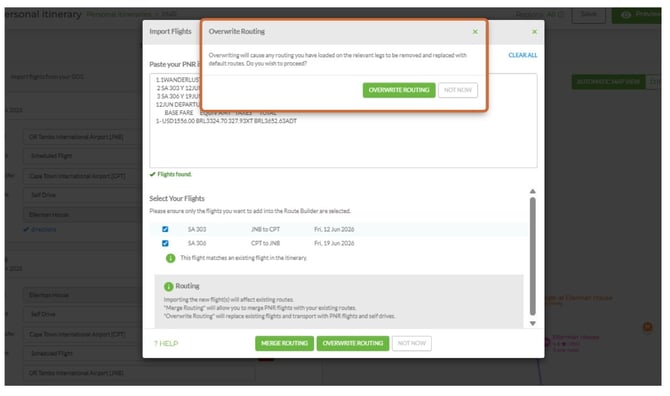
Task: Select the JNB to CPT route text
Action: pos(265,229)
